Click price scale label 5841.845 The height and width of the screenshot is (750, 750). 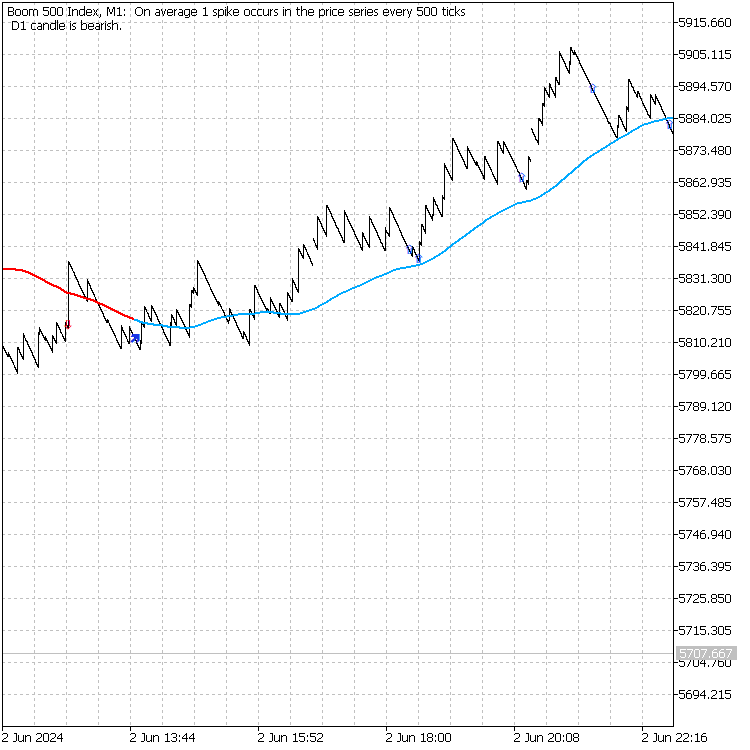705,247
